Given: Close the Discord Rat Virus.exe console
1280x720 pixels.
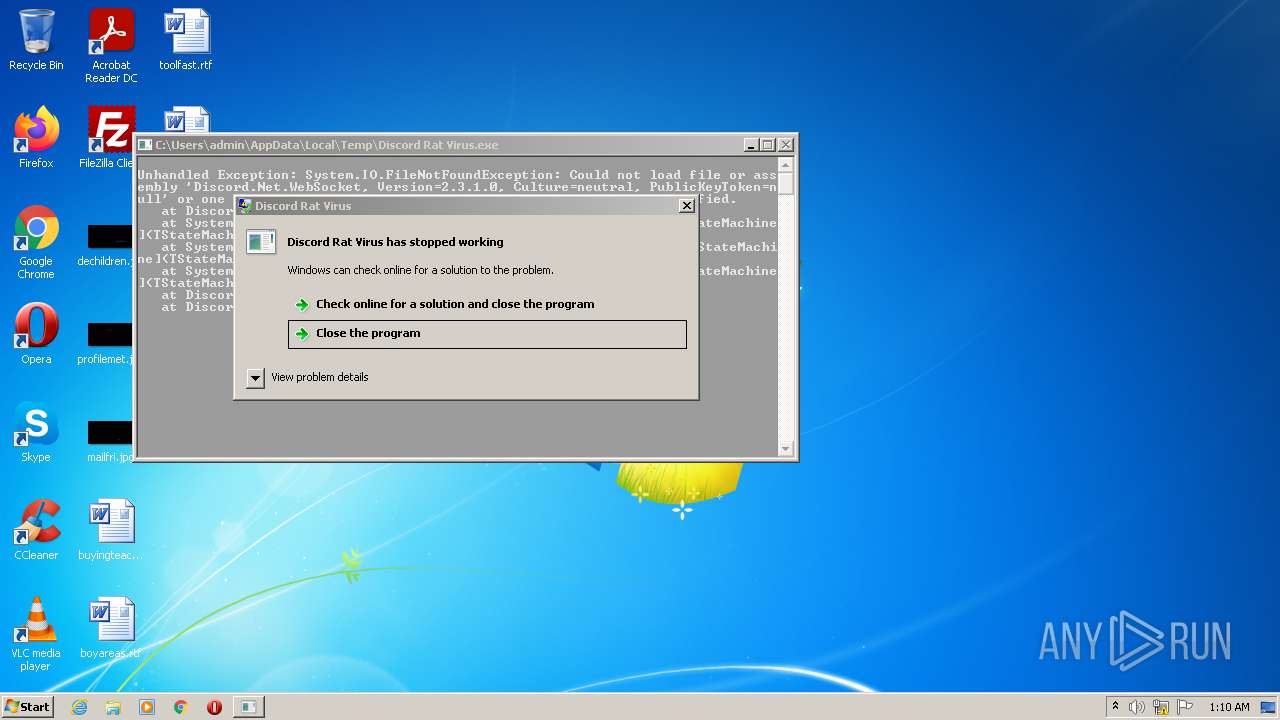Looking at the screenshot, I should pos(785,145).
